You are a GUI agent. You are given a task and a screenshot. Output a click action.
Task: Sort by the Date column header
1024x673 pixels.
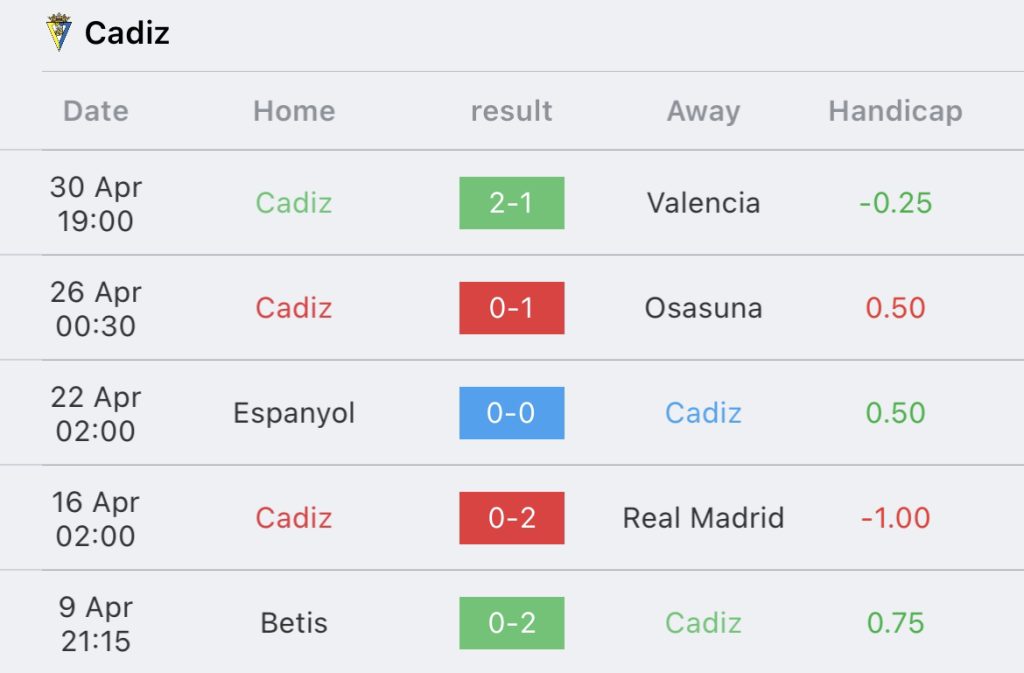(x=96, y=111)
